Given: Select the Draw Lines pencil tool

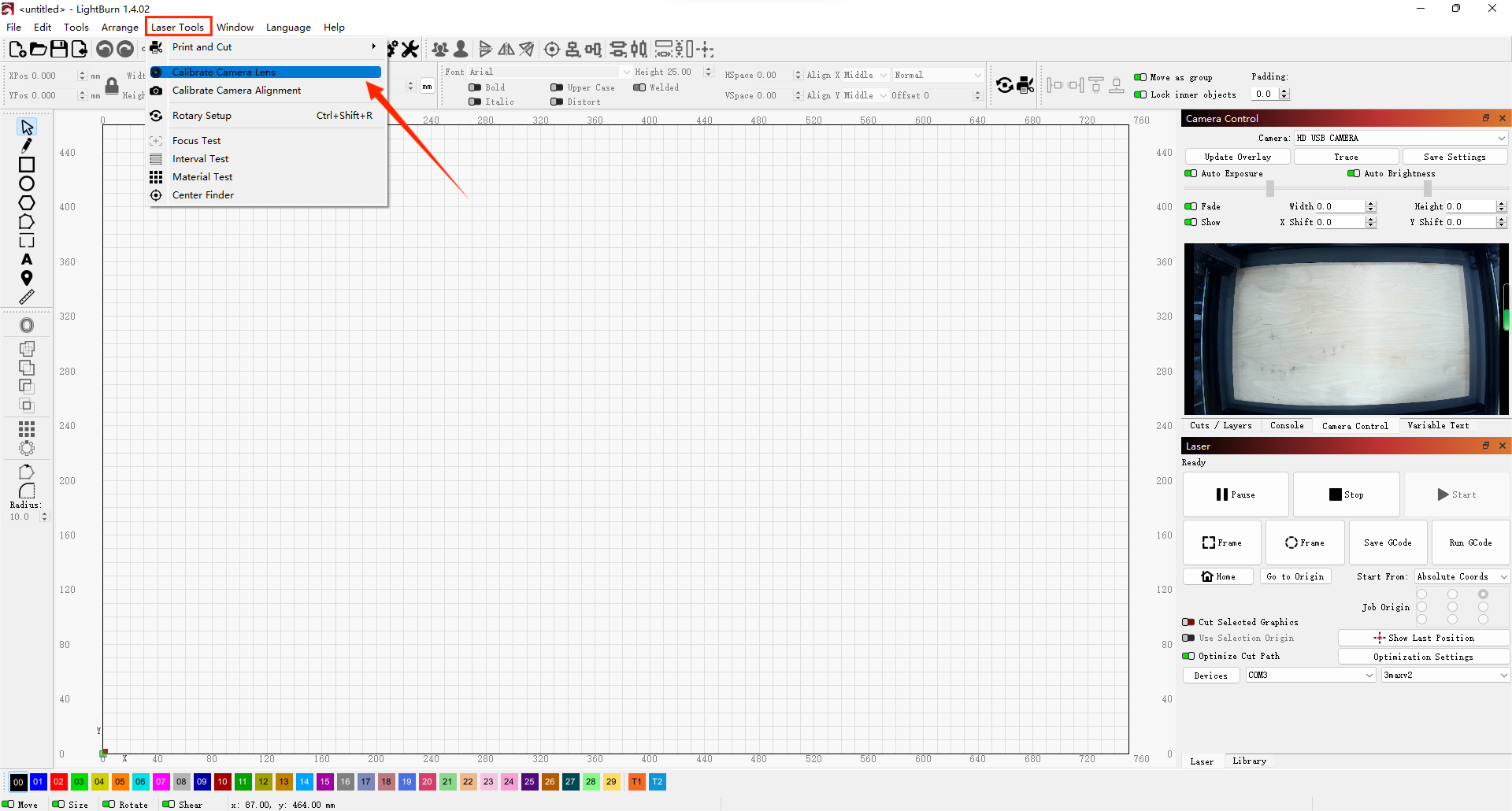Looking at the screenshot, I should tap(27, 146).
